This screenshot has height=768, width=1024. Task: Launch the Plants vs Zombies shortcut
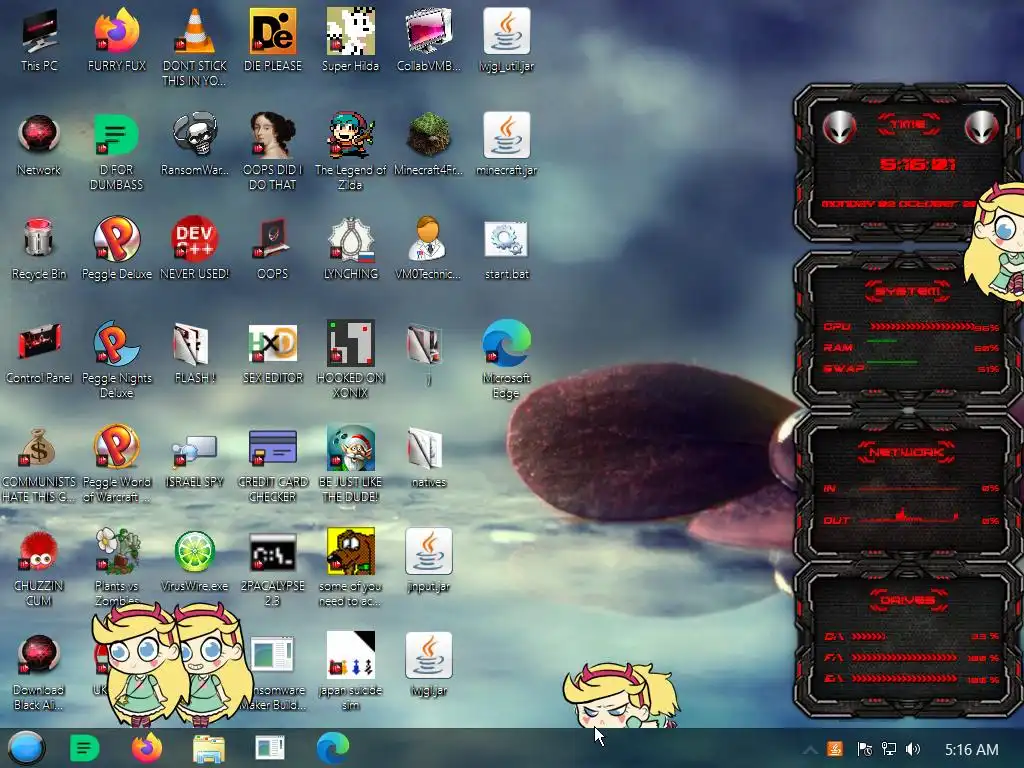pos(117,567)
